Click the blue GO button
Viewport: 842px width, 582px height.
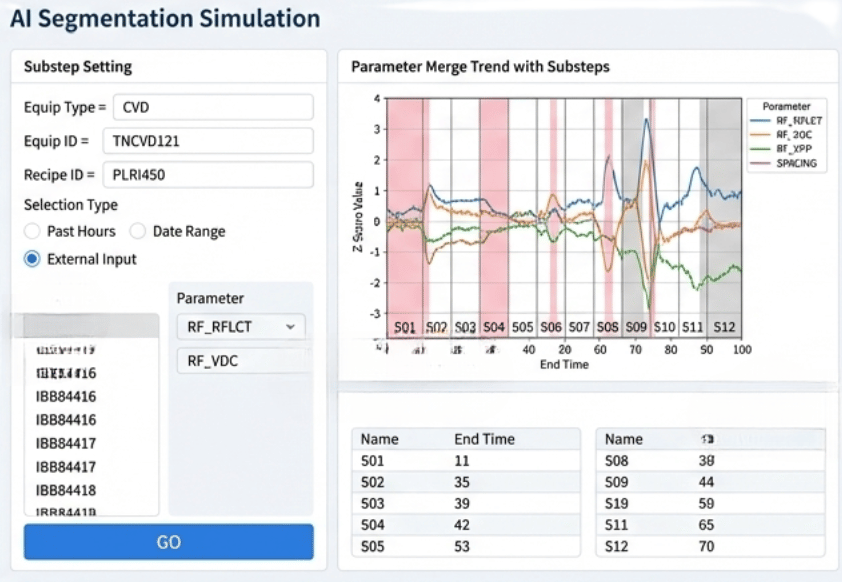click(x=168, y=542)
